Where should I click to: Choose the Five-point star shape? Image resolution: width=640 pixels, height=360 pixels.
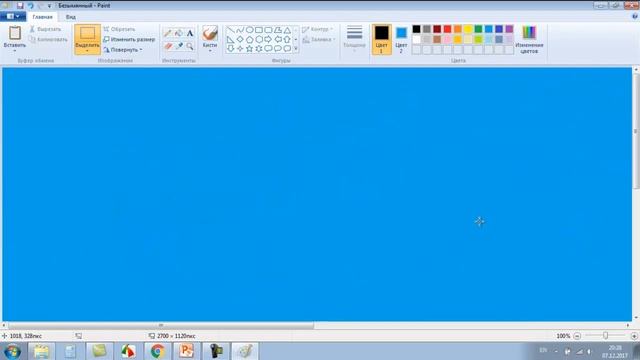(x=249, y=49)
